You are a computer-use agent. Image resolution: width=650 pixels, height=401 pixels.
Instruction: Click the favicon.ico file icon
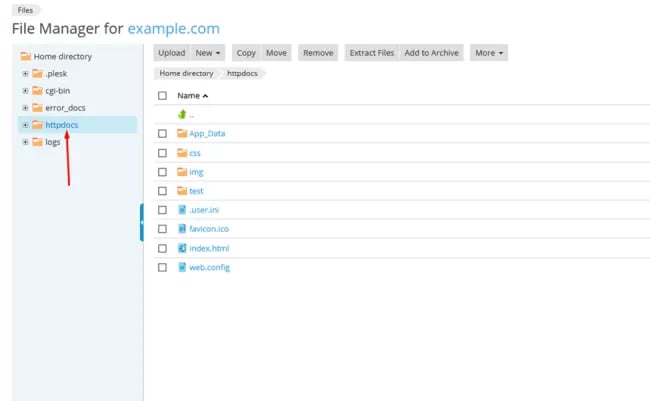click(x=182, y=229)
